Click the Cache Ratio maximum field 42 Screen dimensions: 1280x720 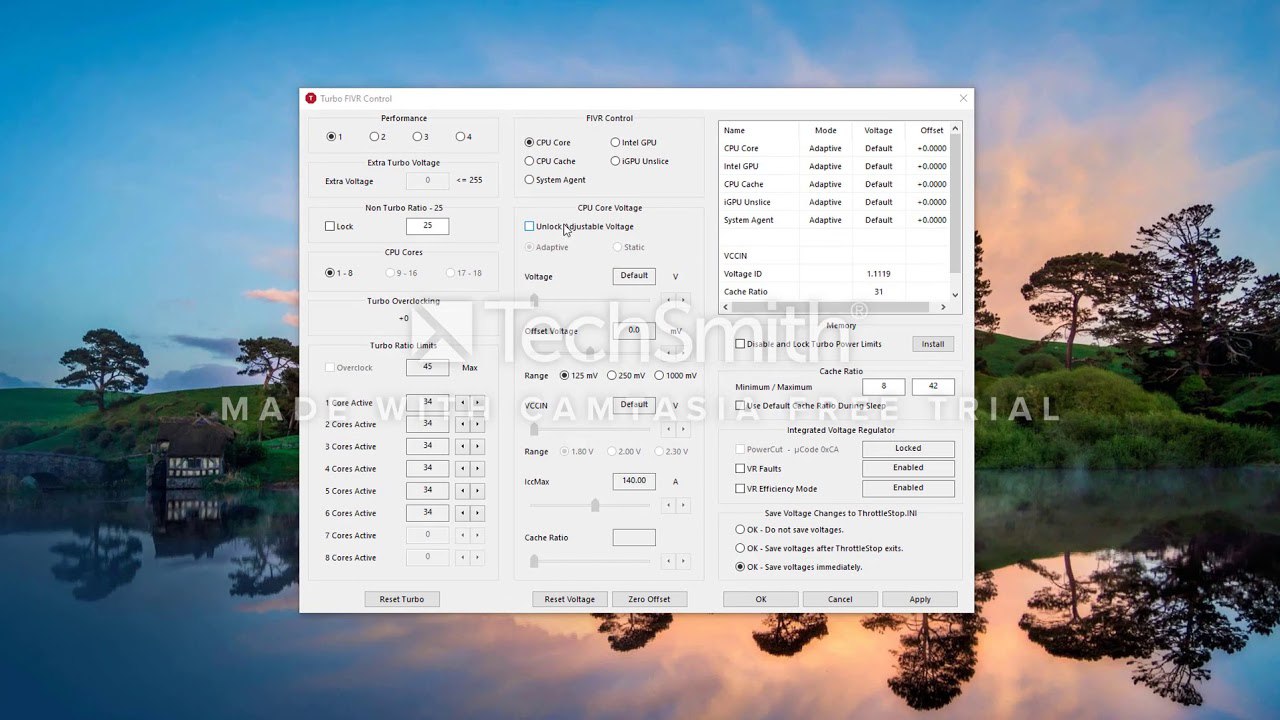click(x=933, y=386)
